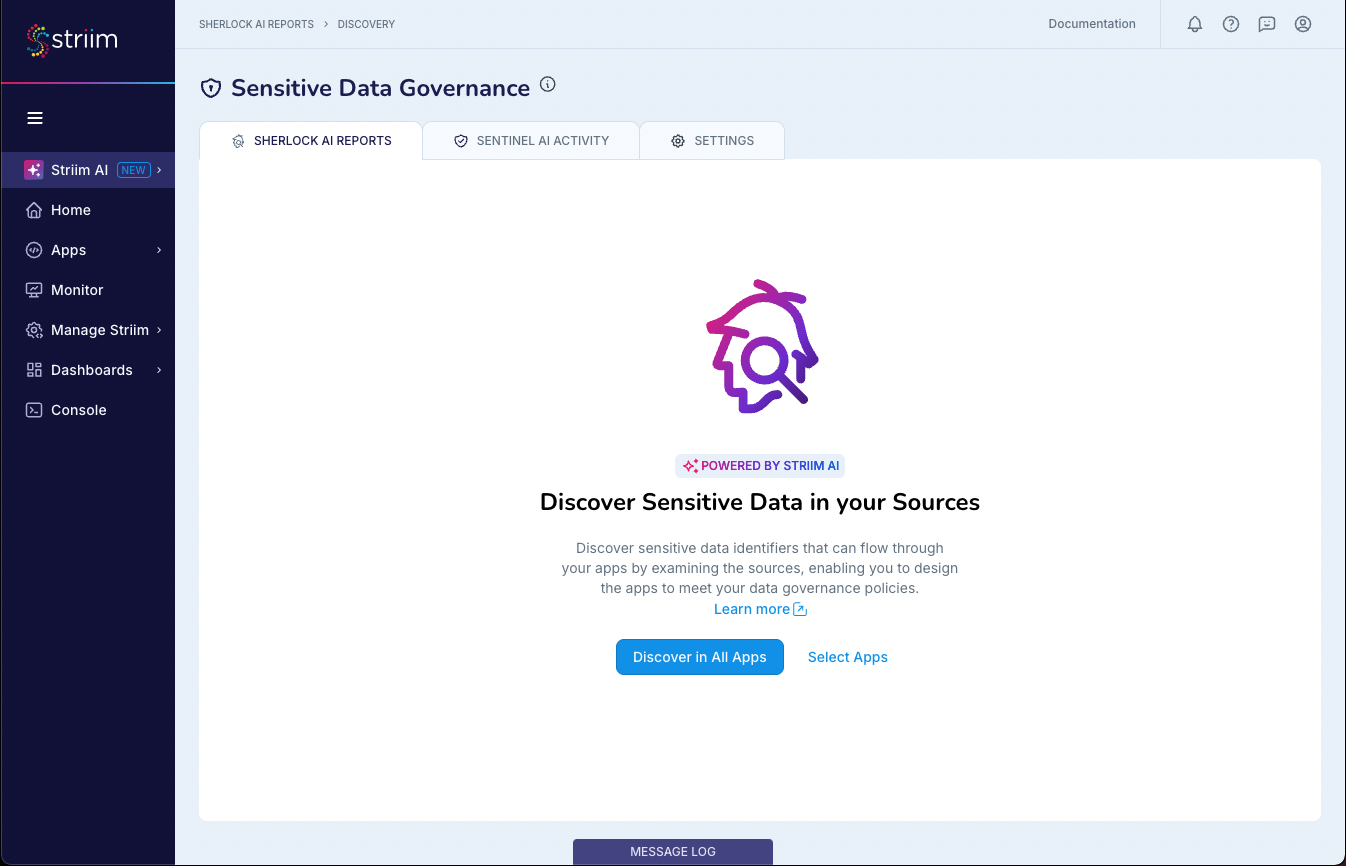Click the help question mark icon
The image size is (1346, 866).
coord(1230,24)
